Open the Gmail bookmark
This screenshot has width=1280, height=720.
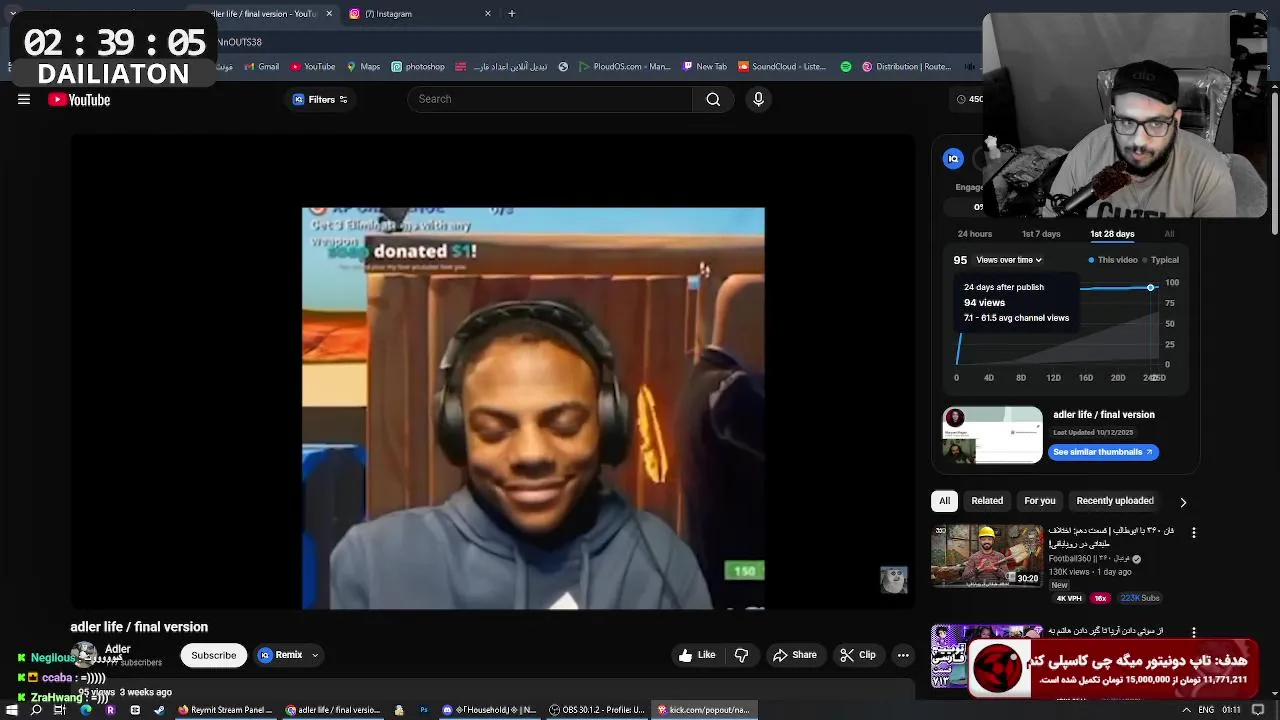(x=261, y=67)
